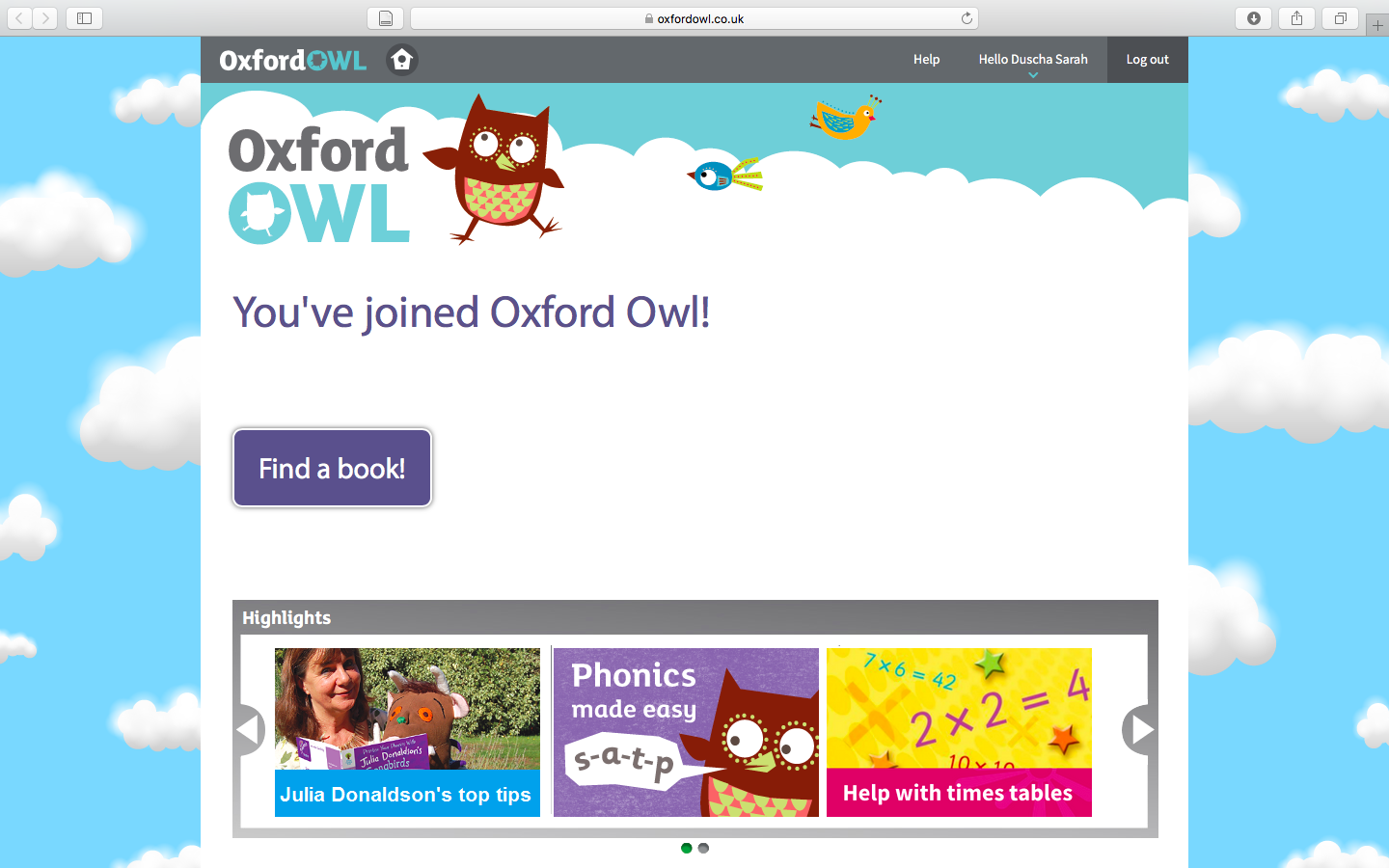Image resolution: width=1389 pixels, height=868 pixels.
Task: Open the Safari share icon
Action: 1296,18
